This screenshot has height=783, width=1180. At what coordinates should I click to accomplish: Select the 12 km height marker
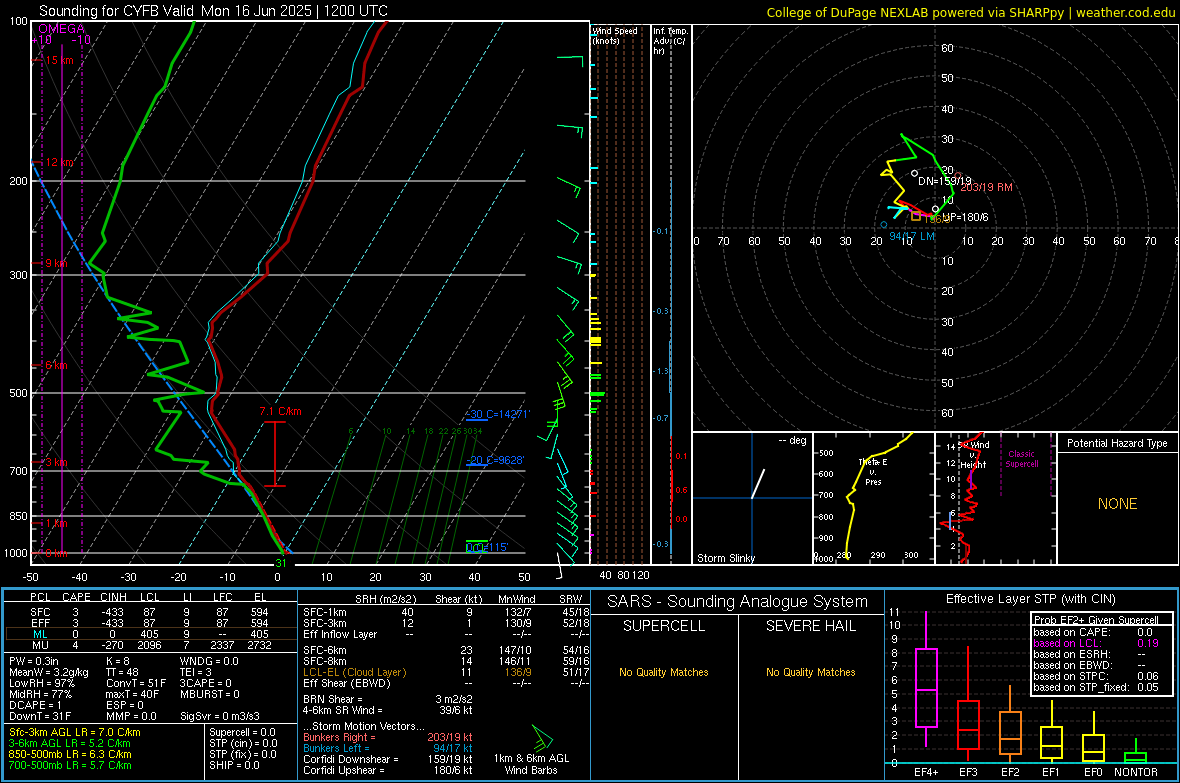click(x=59, y=162)
